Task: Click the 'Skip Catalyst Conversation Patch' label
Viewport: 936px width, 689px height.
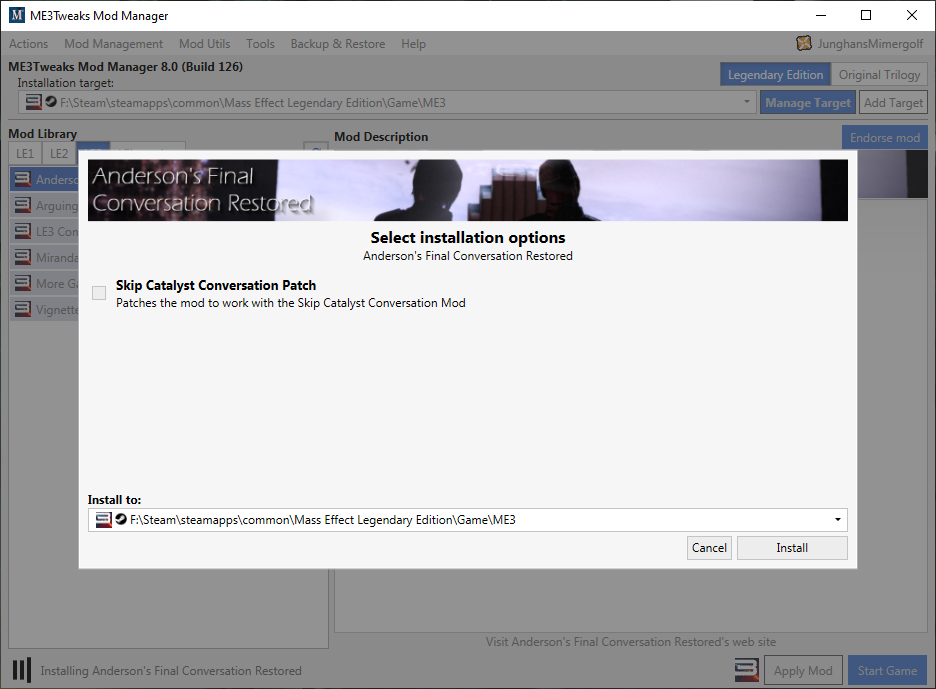Action: [x=215, y=285]
